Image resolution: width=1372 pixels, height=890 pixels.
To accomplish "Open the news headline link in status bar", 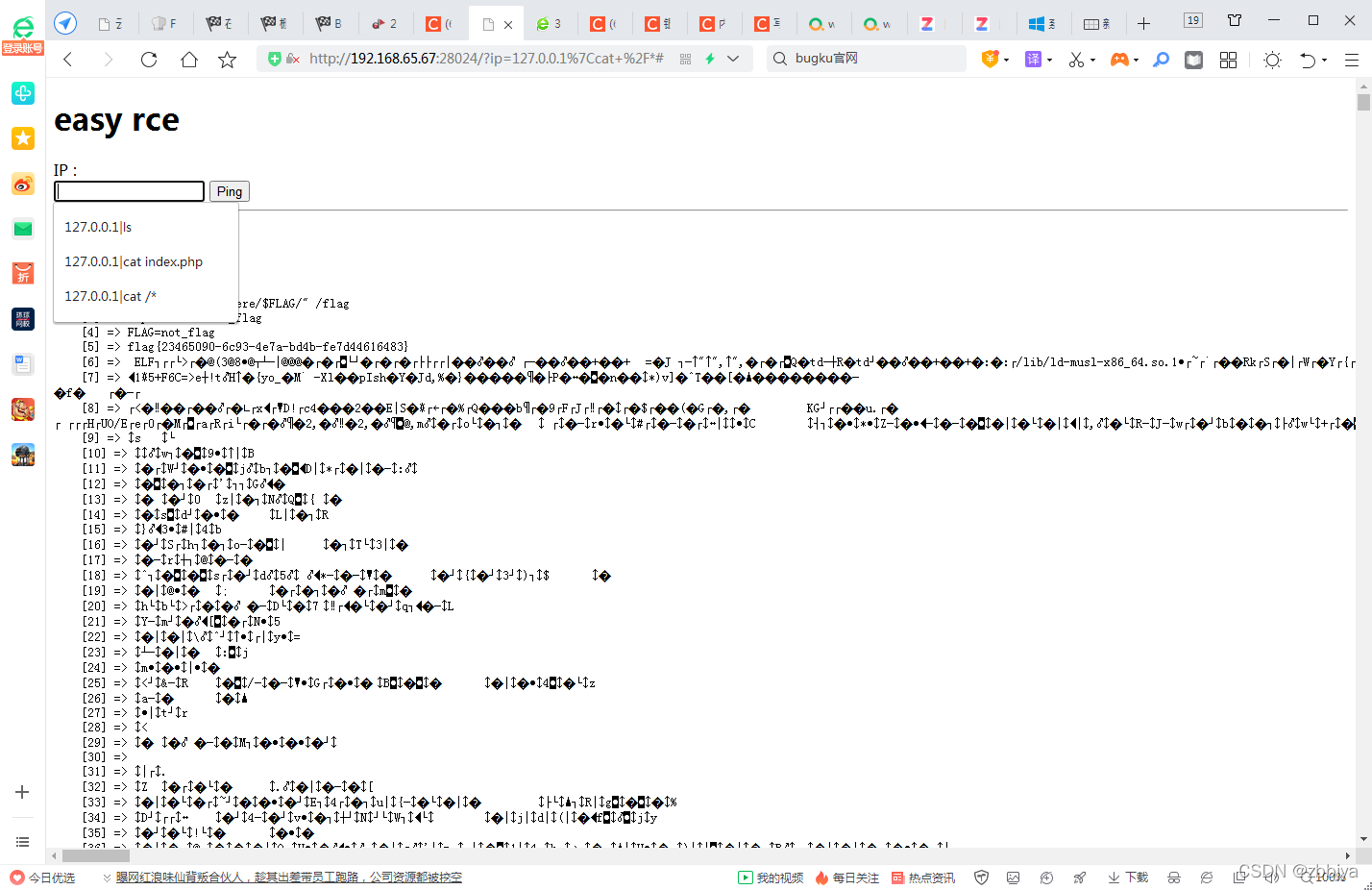I will coord(289,878).
